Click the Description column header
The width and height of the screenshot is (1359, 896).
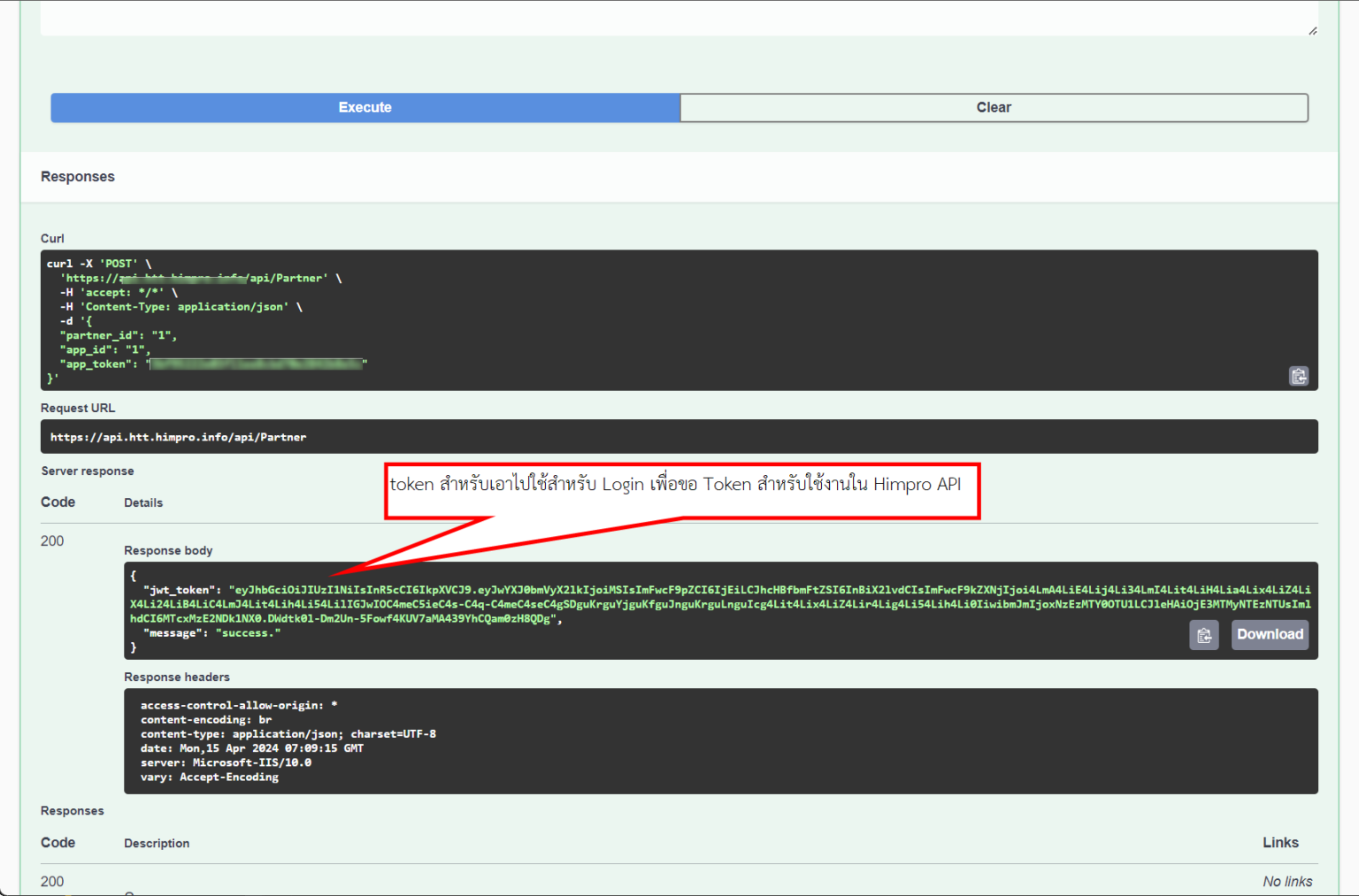(157, 842)
